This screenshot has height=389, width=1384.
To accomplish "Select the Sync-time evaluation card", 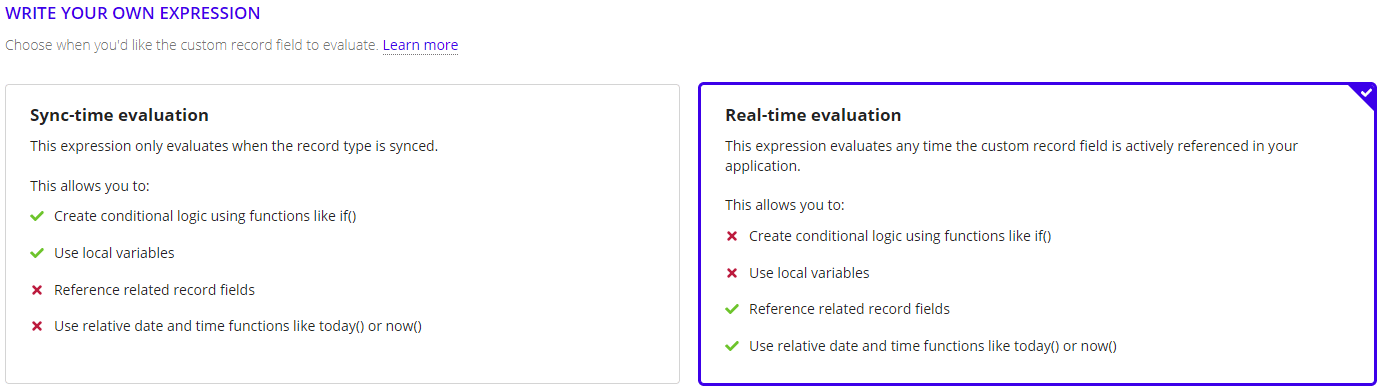I will 343,234.
